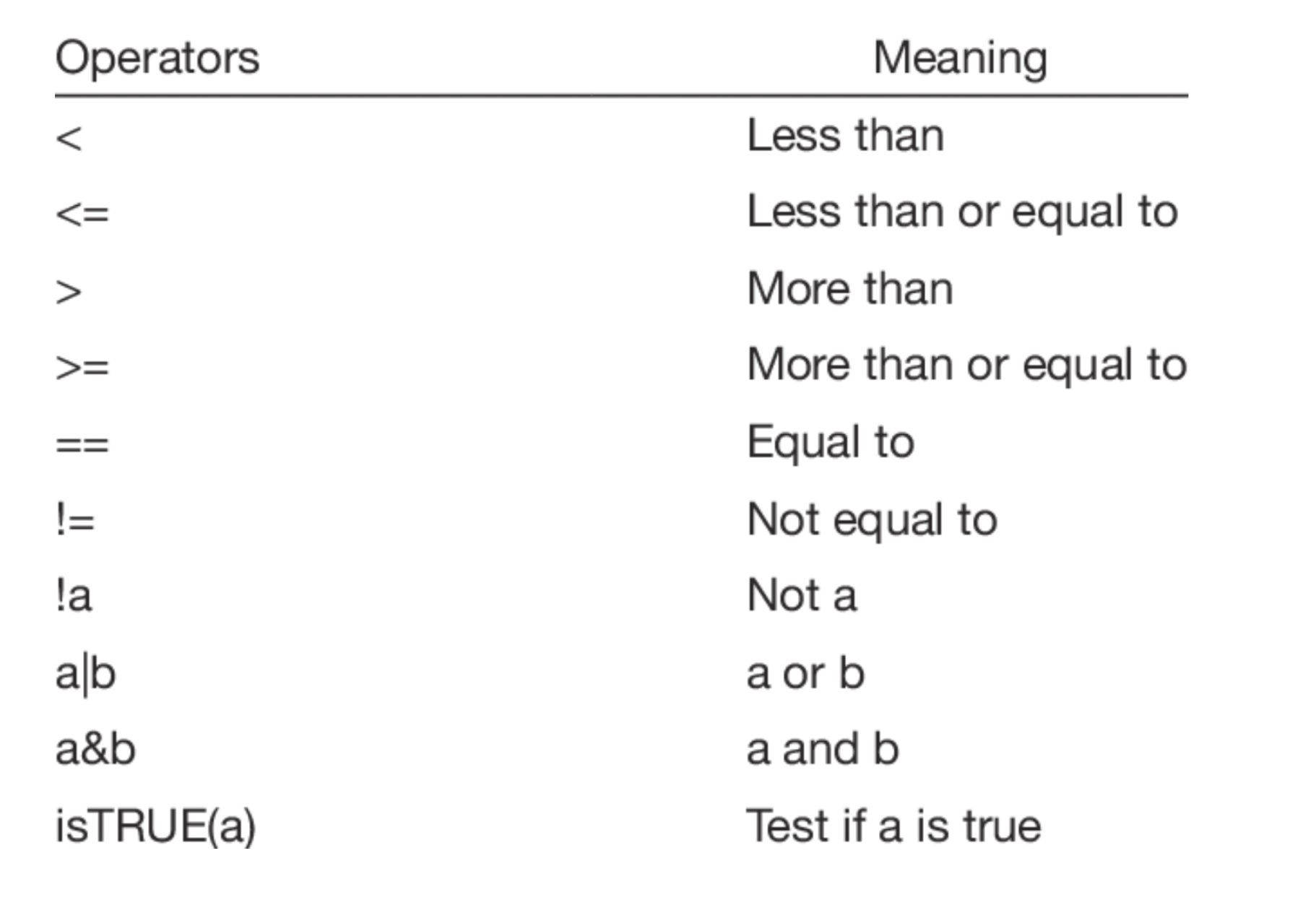This screenshot has width=1316, height=913.
Task: Select the "Less than" meaning text
Action: [845, 135]
